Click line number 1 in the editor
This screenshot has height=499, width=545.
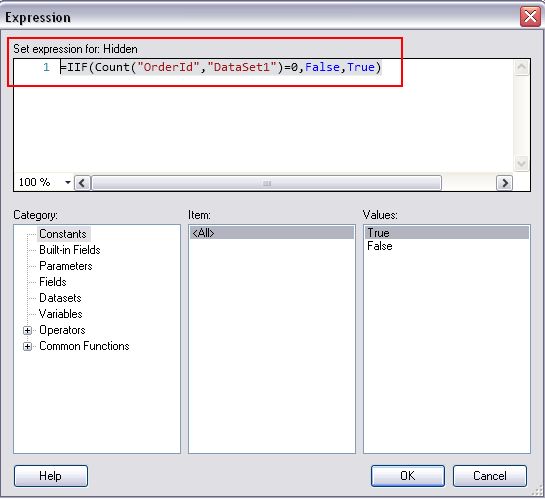click(x=46, y=67)
